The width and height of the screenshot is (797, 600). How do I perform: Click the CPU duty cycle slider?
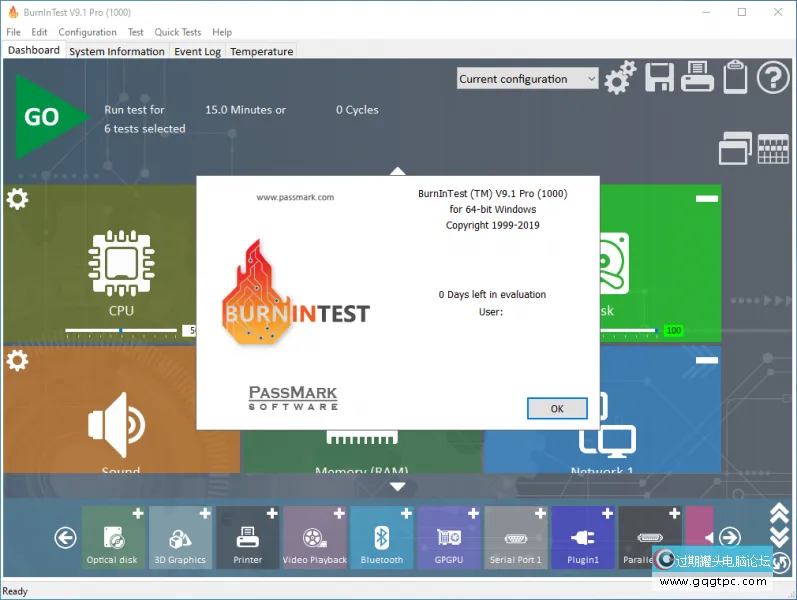121,331
